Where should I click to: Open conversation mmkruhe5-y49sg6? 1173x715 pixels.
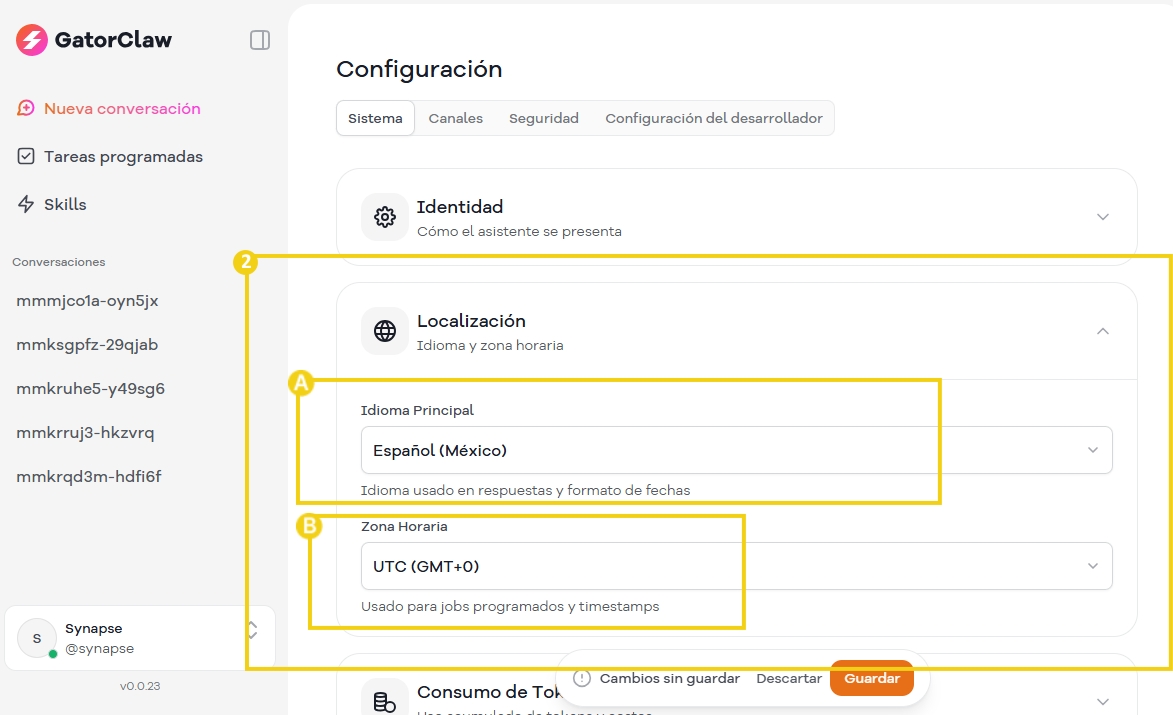tap(91, 388)
